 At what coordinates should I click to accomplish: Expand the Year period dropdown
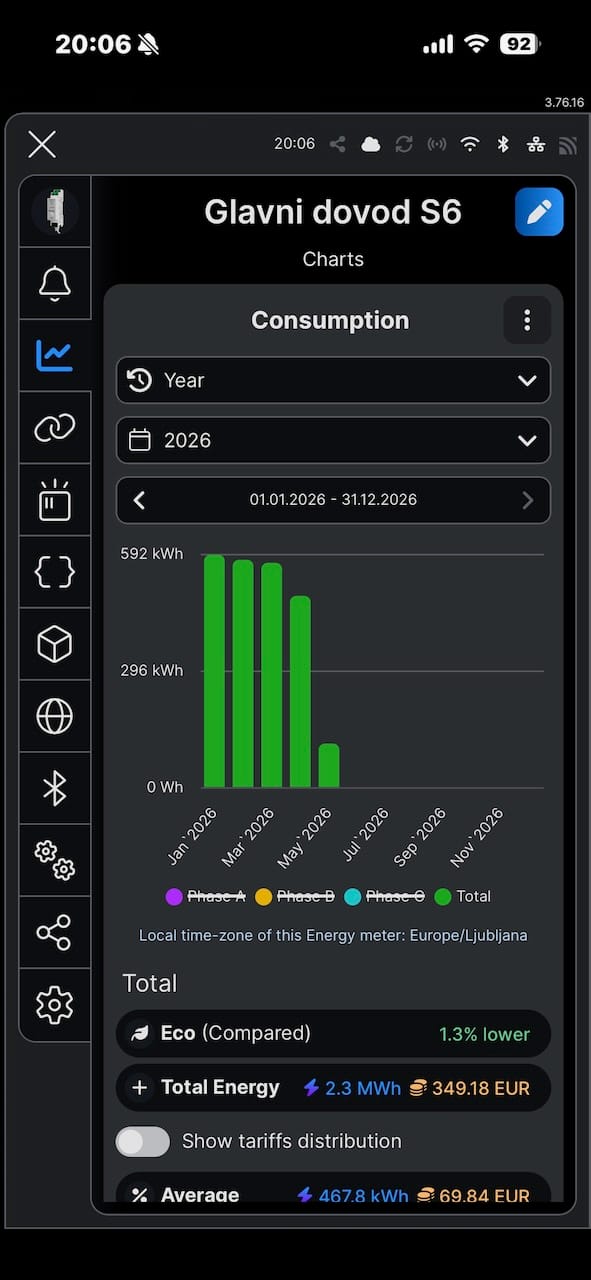click(x=333, y=380)
